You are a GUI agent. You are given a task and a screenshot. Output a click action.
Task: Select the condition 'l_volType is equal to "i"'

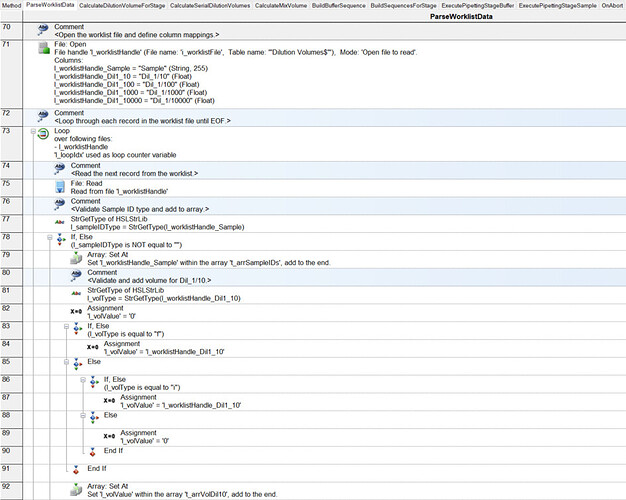click(x=142, y=387)
